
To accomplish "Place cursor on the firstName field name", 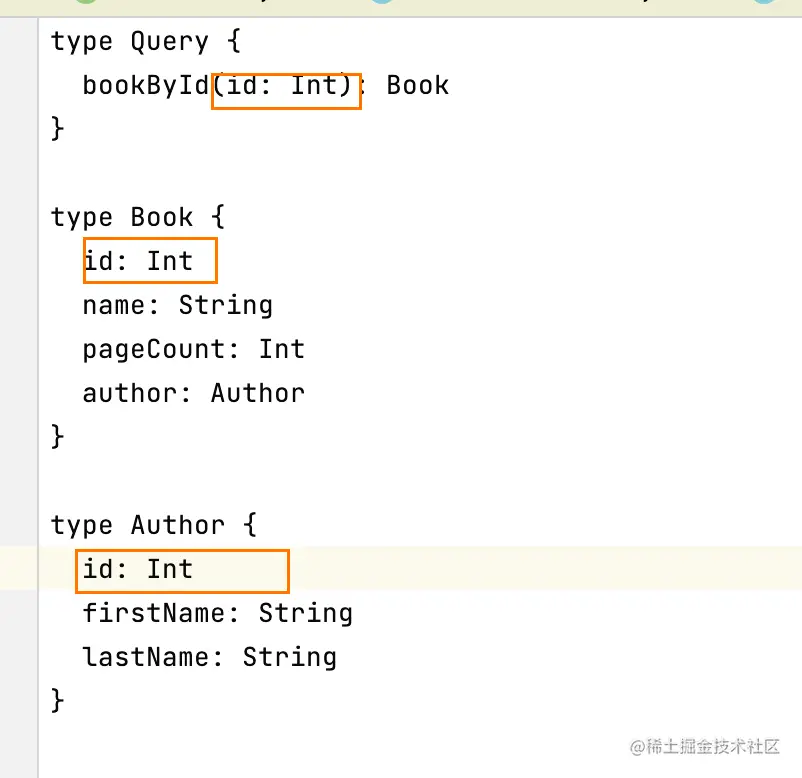I will pyautogui.click(x=153, y=613).
